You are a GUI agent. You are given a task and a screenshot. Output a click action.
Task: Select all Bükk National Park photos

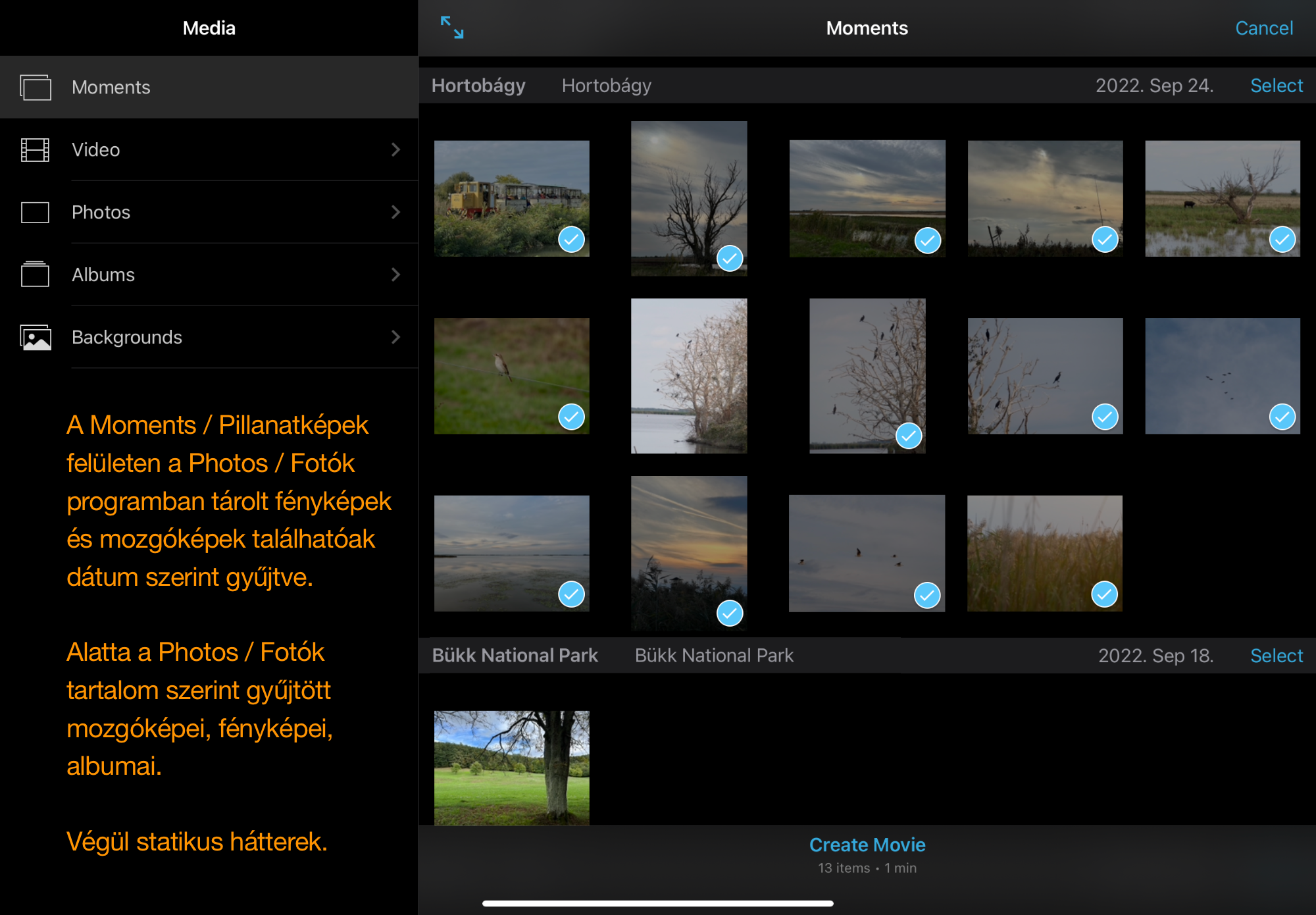pos(1277,656)
